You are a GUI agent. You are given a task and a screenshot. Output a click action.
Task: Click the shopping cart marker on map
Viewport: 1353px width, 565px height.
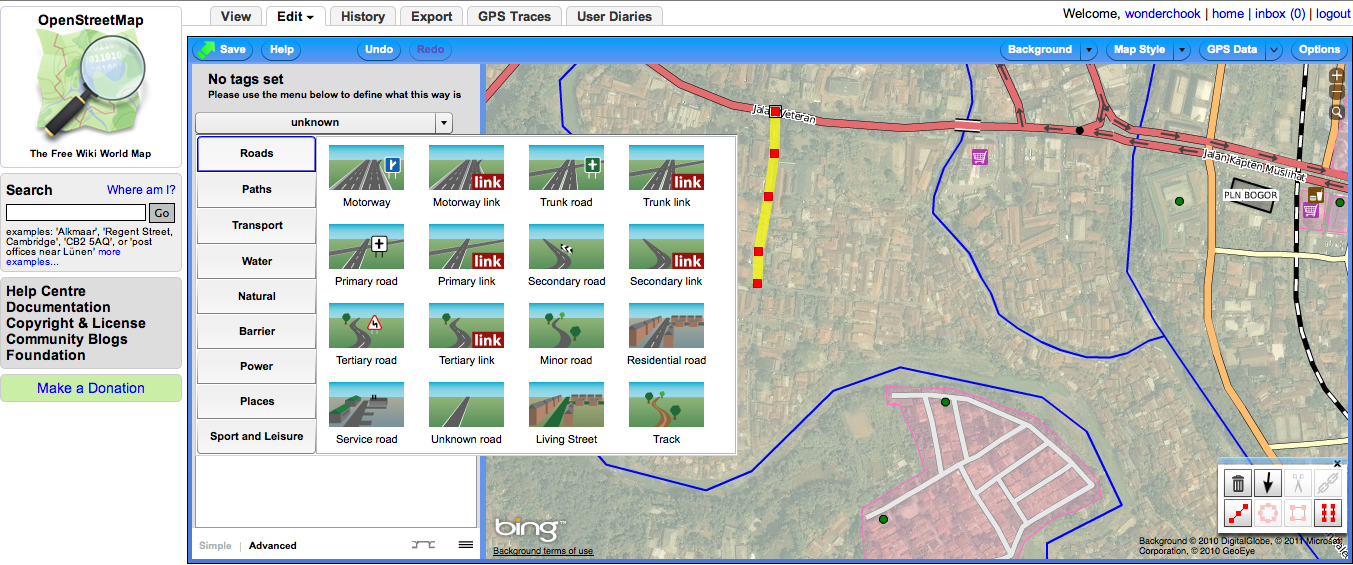click(979, 157)
